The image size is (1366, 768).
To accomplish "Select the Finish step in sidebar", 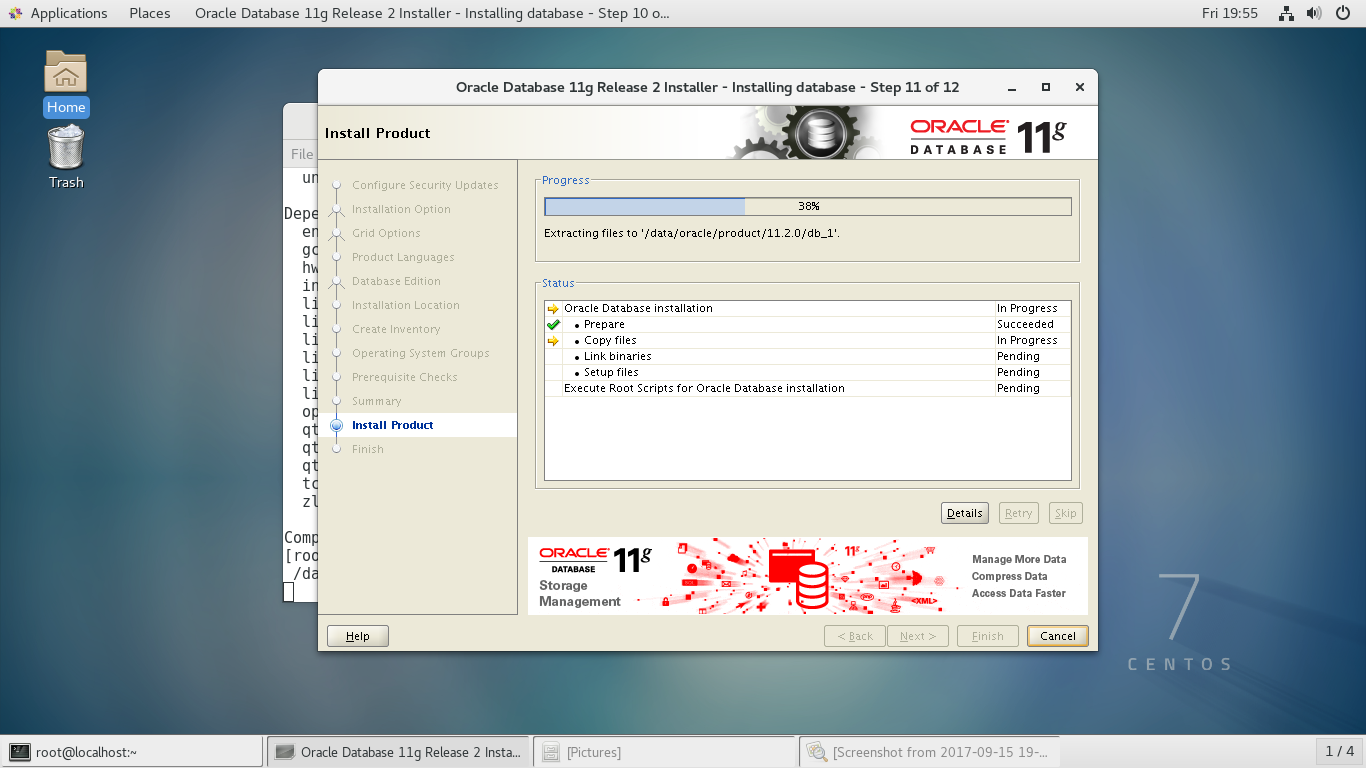I will click(x=368, y=449).
